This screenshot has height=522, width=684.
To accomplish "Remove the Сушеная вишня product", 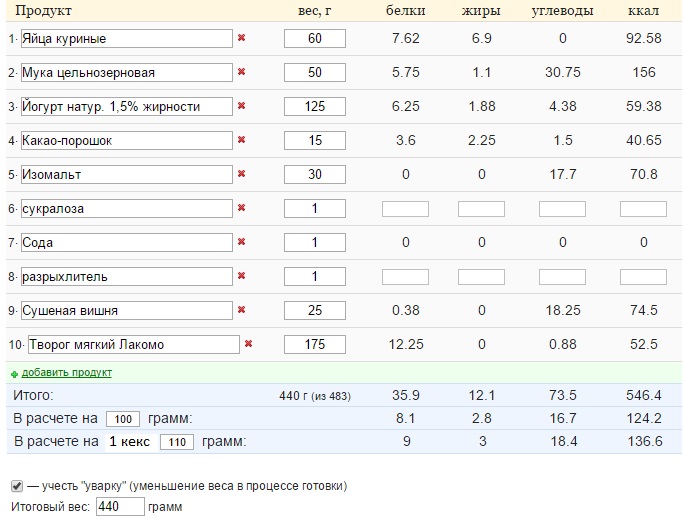I will (241, 311).
